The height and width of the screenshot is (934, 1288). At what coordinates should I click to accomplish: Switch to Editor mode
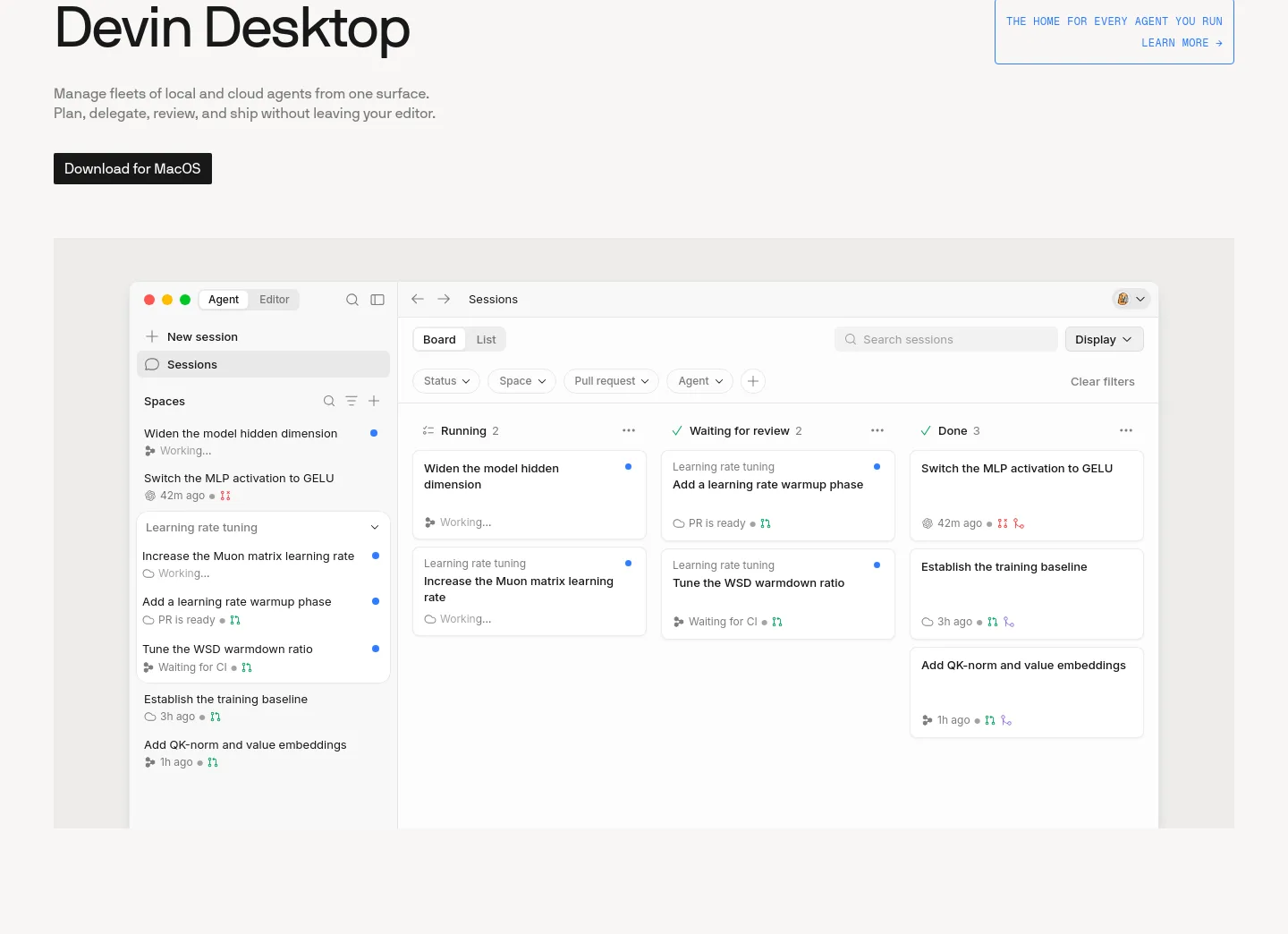click(274, 300)
